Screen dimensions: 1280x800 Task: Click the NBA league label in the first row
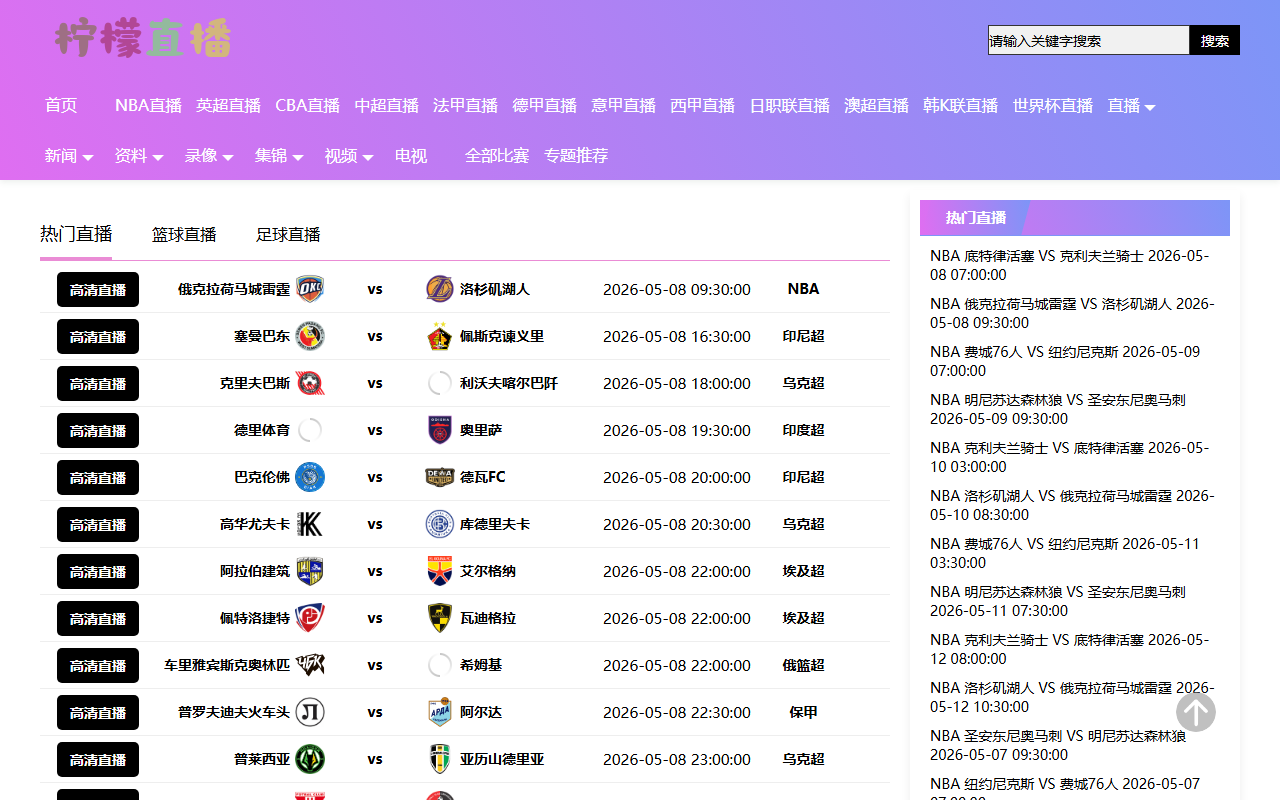pos(803,289)
